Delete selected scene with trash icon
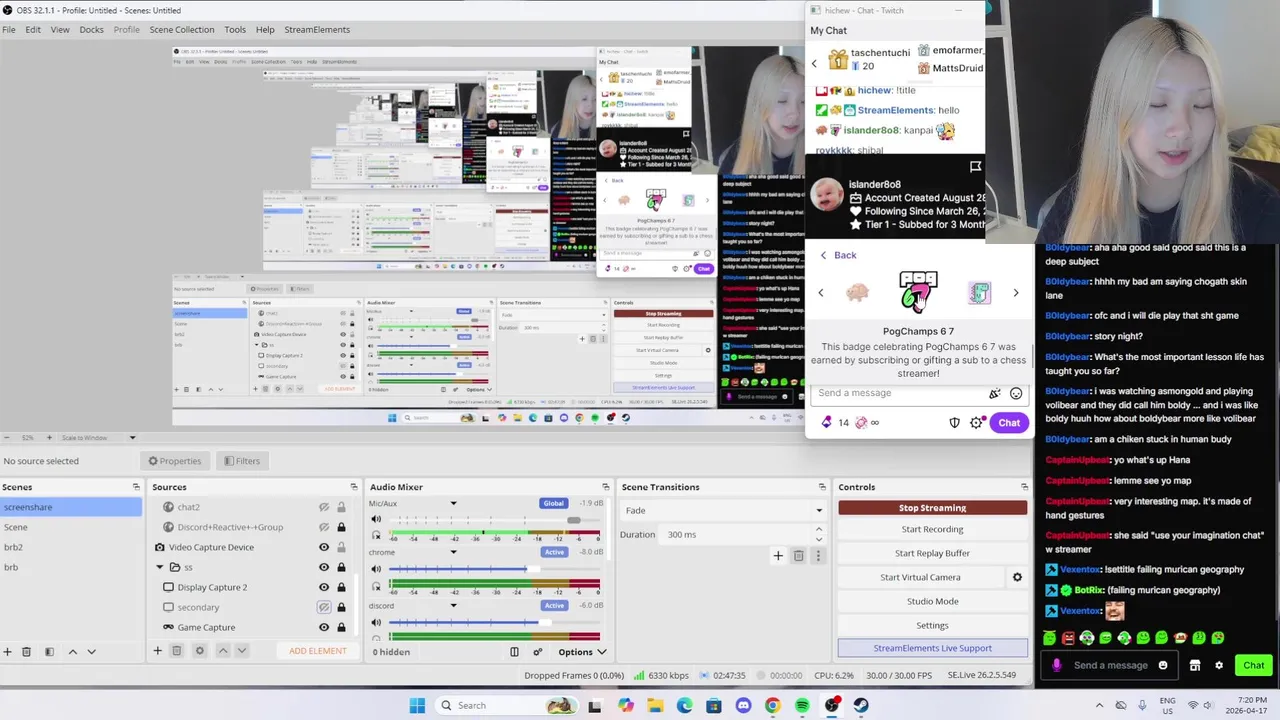 (27, 651)
